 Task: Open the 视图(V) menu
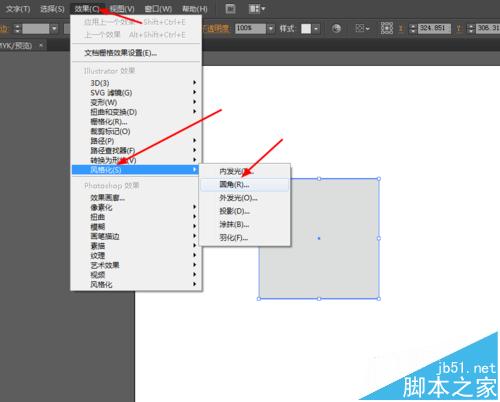(122, 9)
